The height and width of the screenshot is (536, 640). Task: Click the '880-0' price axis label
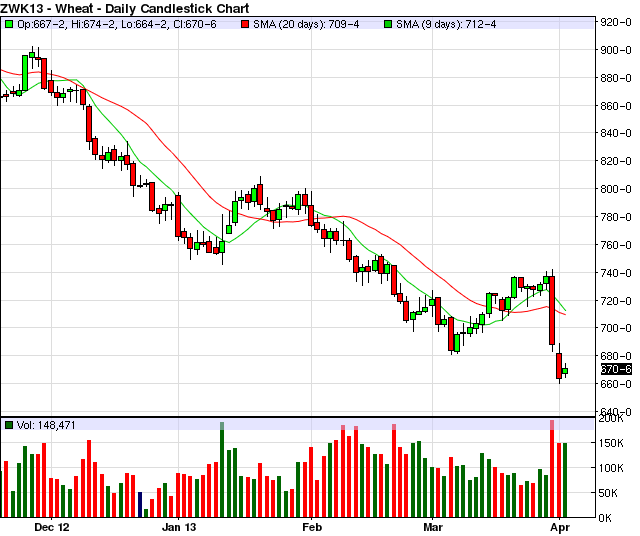pyautogui.click(x=616, y=78)
